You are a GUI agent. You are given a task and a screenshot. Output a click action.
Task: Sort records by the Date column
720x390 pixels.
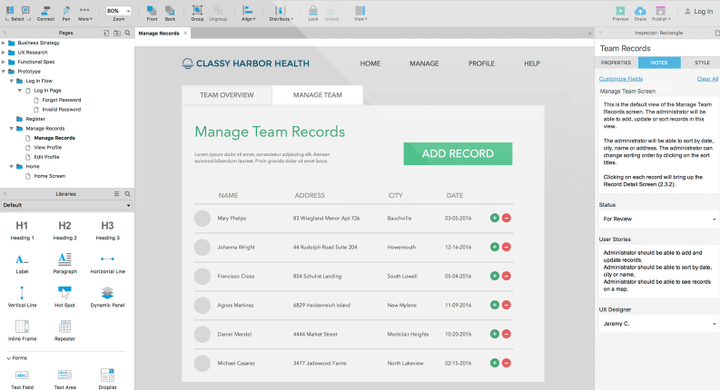click(x=455, y=195)
